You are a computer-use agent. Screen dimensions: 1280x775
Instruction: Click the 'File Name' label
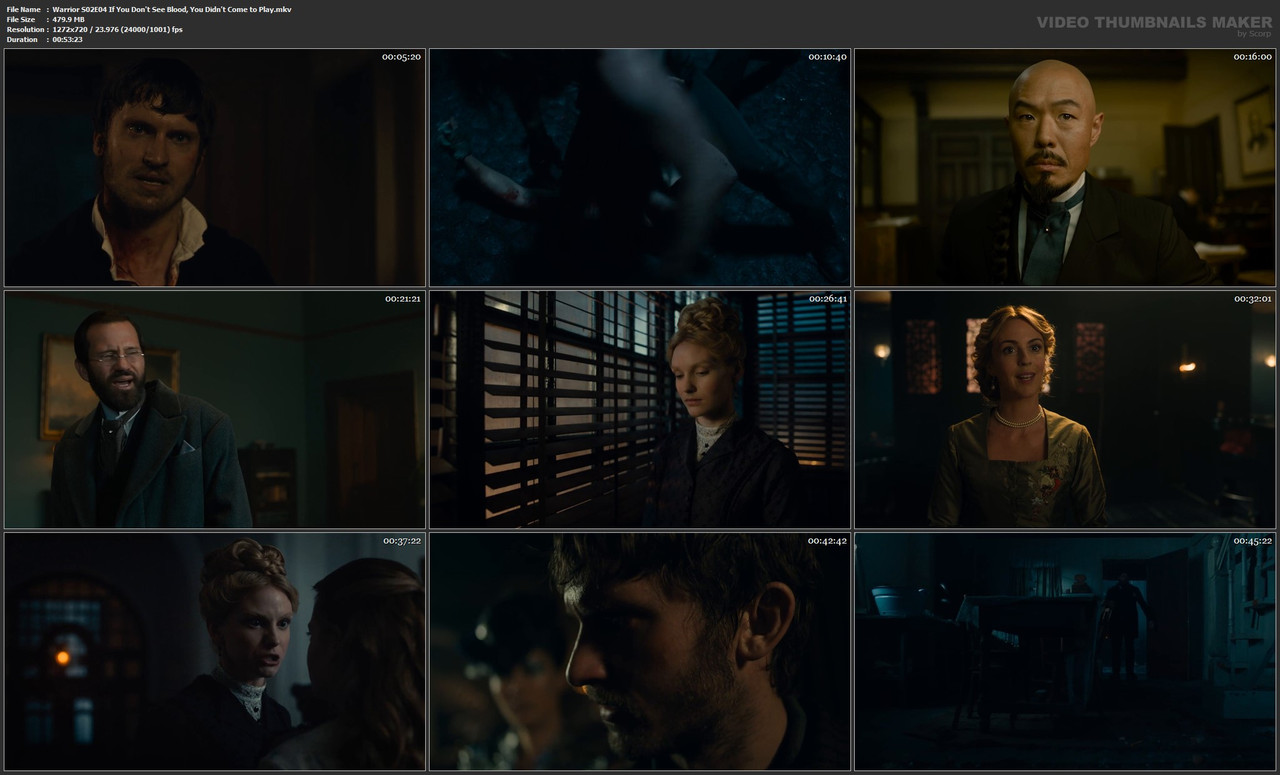click(x=23, y=9)
